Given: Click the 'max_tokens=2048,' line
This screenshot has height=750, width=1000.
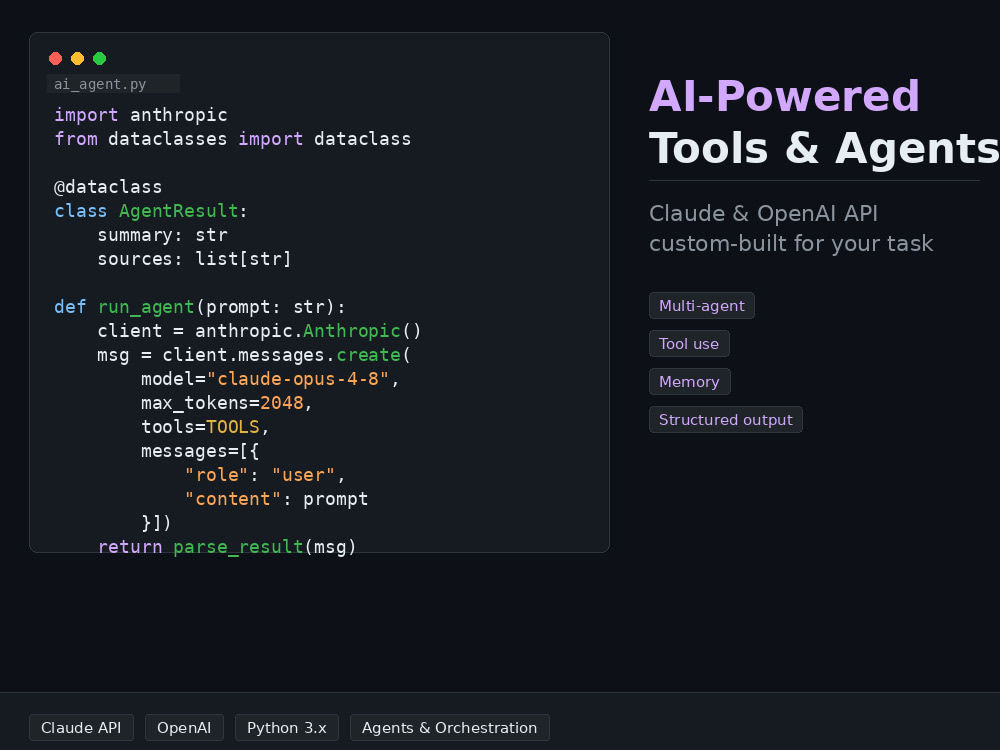Looking at the screenshot, I should (x=226, y=403).
